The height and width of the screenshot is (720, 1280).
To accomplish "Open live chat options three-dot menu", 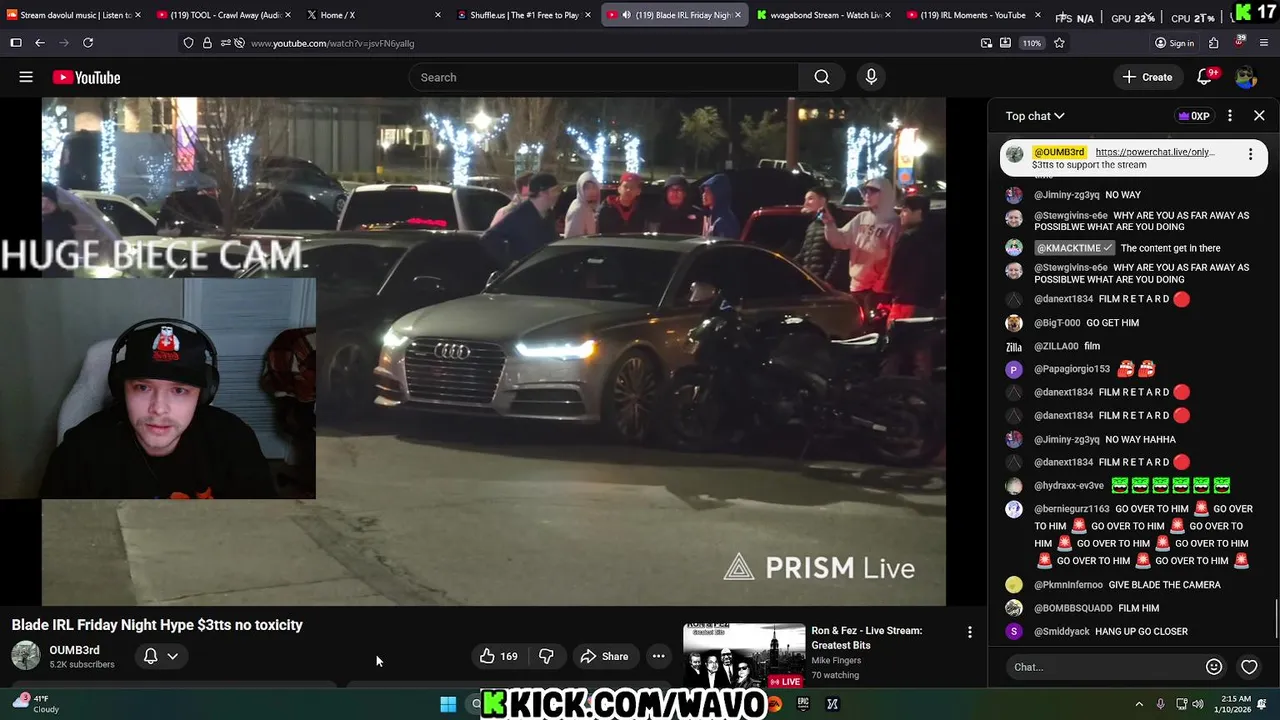I will pos(1230,116).
